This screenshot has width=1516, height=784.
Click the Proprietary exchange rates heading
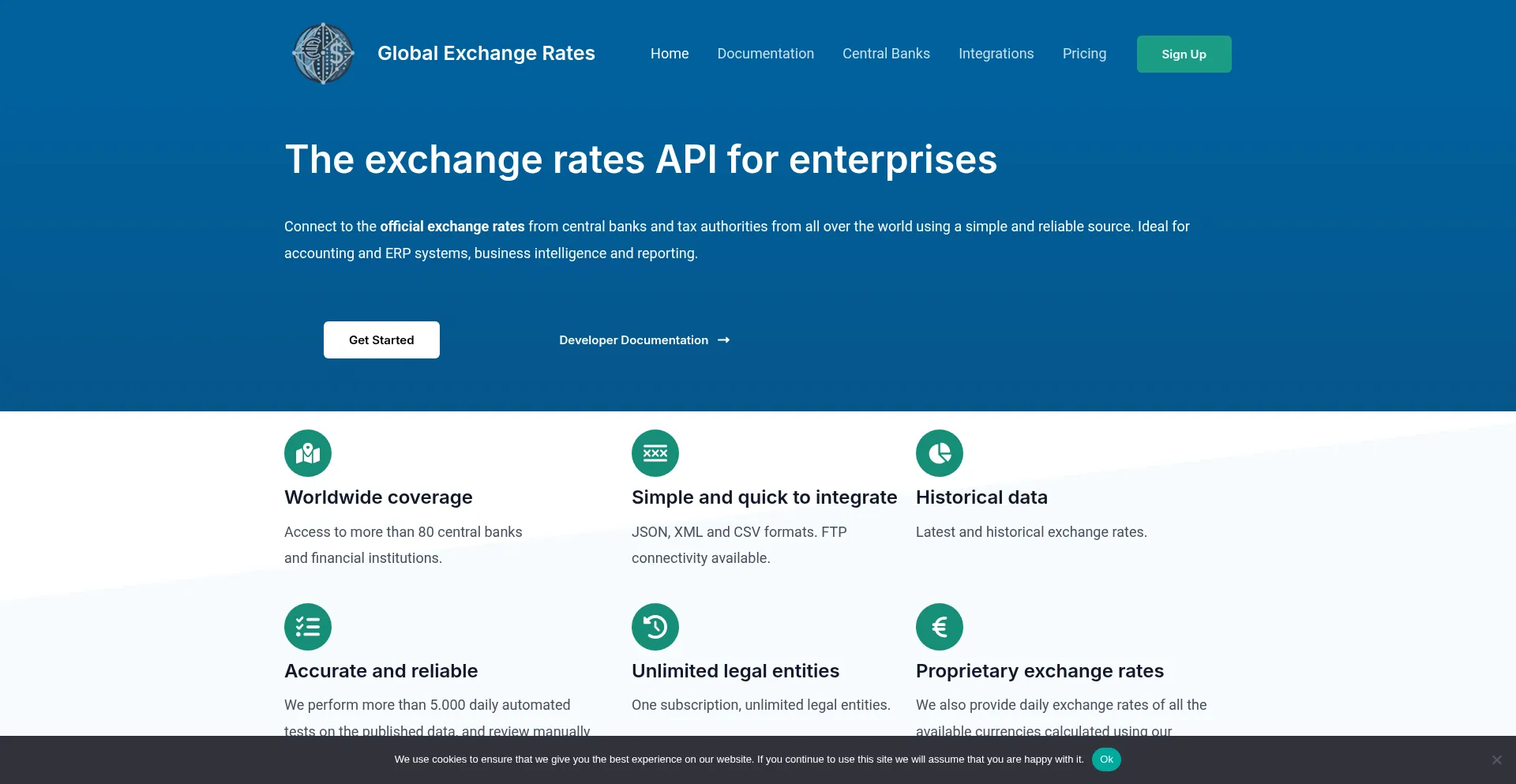(x=1040, y=671)
